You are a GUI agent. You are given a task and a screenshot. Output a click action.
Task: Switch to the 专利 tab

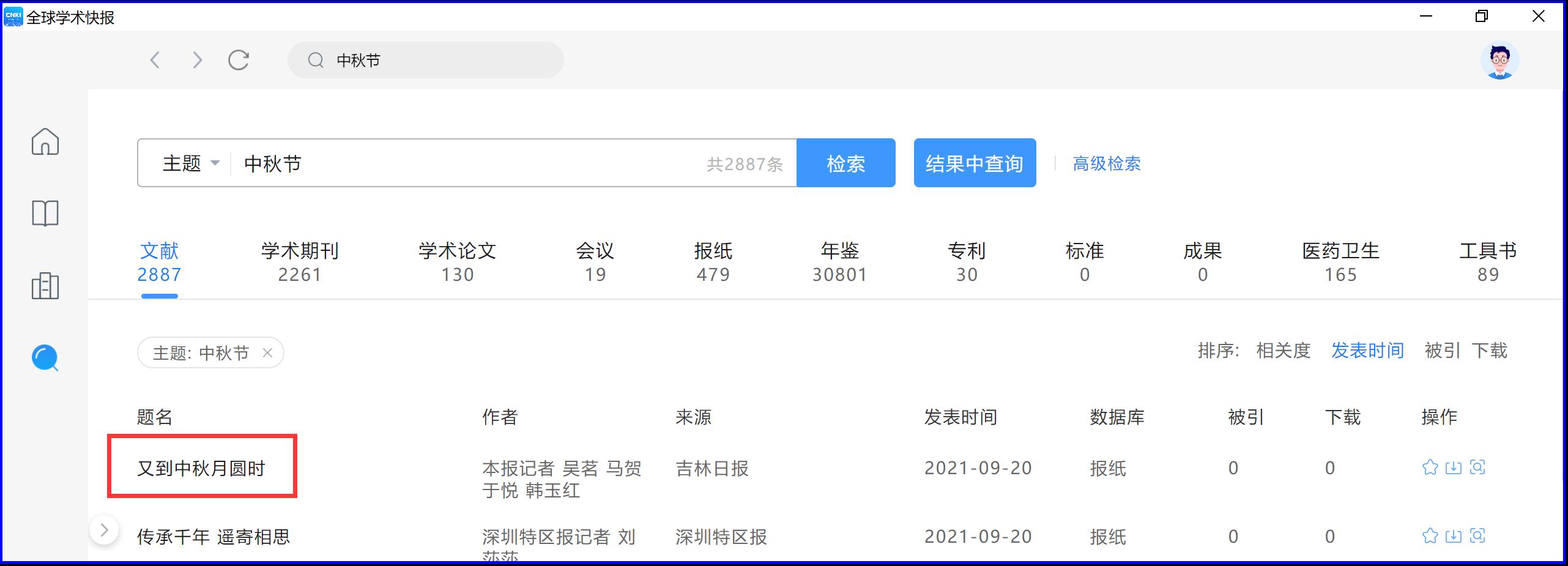(x=967, y=262)
